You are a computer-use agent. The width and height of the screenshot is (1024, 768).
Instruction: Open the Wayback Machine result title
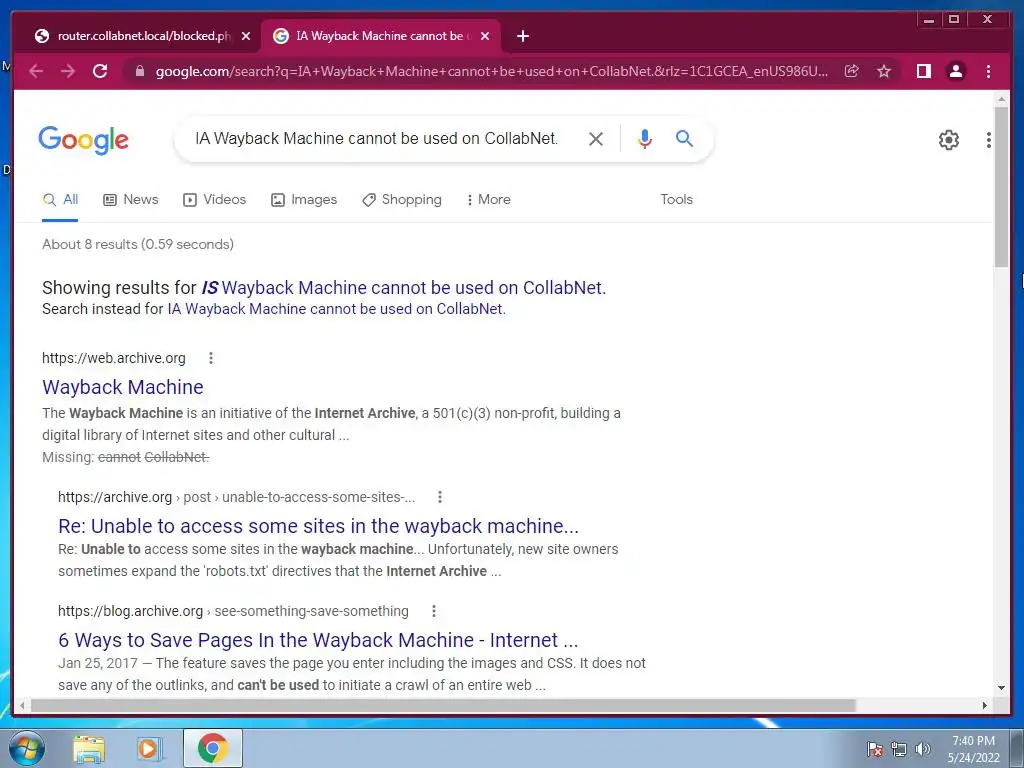tap(123, 387)
